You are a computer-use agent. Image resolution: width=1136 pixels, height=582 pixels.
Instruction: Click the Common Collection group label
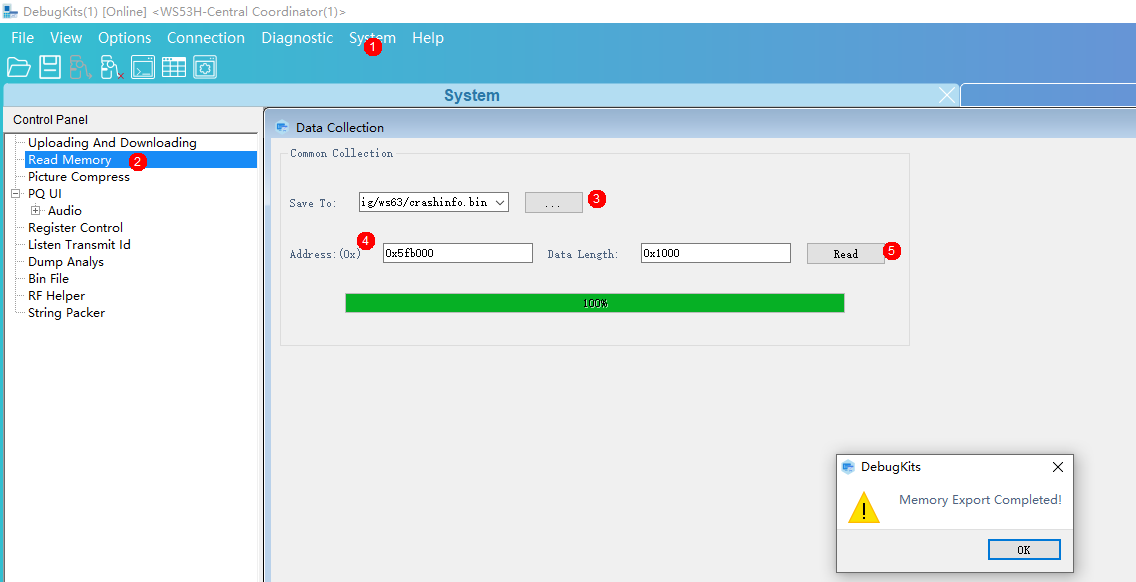point(341,154)
